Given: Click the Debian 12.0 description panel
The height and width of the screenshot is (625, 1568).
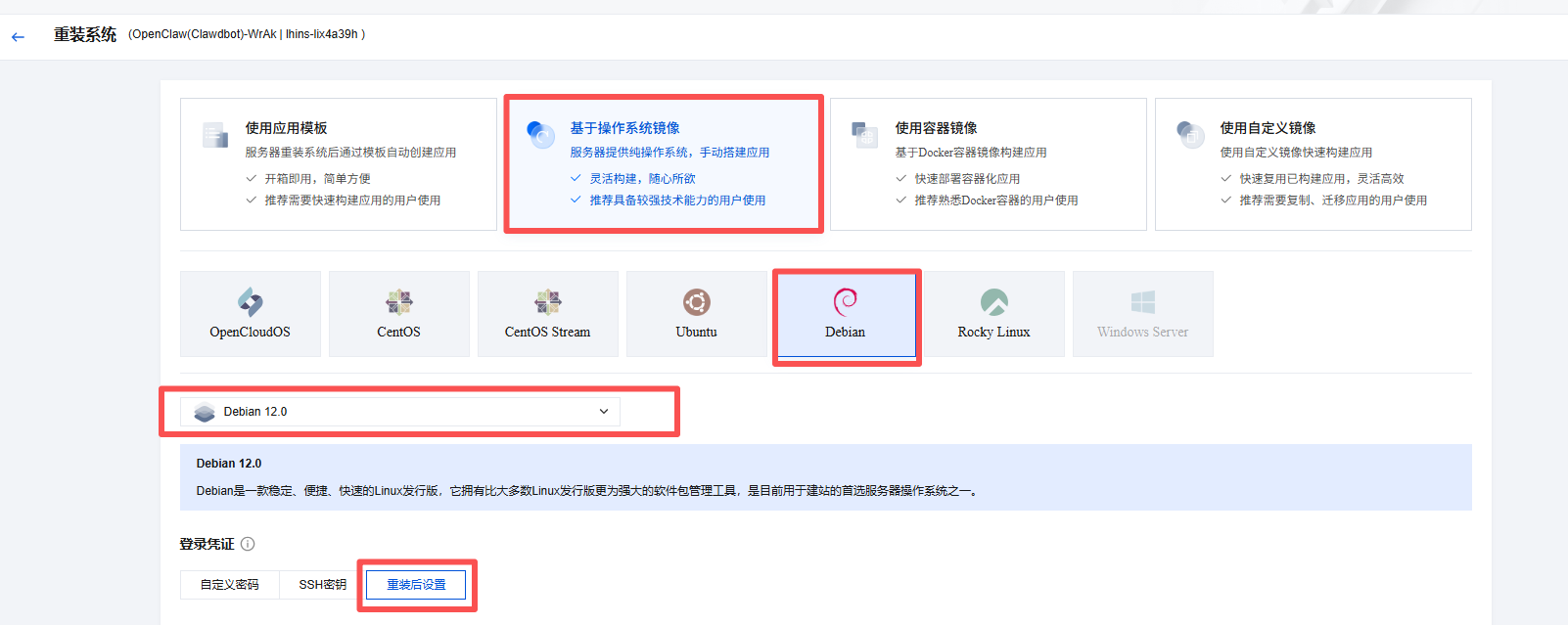Looking at the screenshot, I should [x=825, y=477].
